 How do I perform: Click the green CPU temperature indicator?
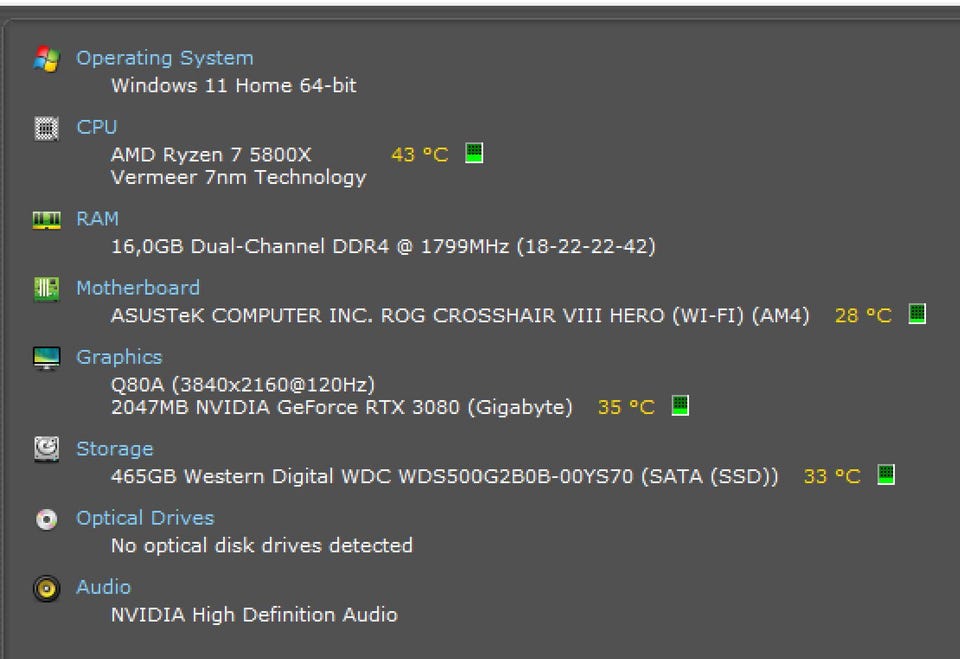tap(474, 153)
